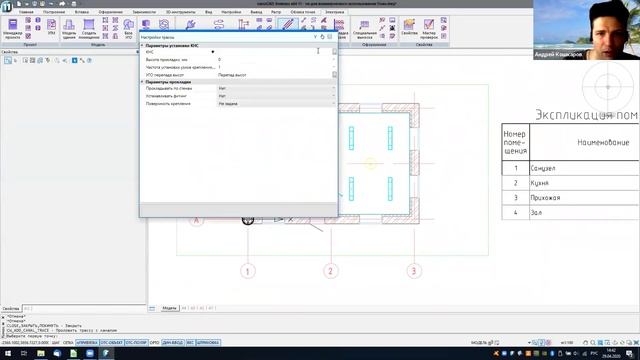Select the Создать помещение tool

pos(89,29)
